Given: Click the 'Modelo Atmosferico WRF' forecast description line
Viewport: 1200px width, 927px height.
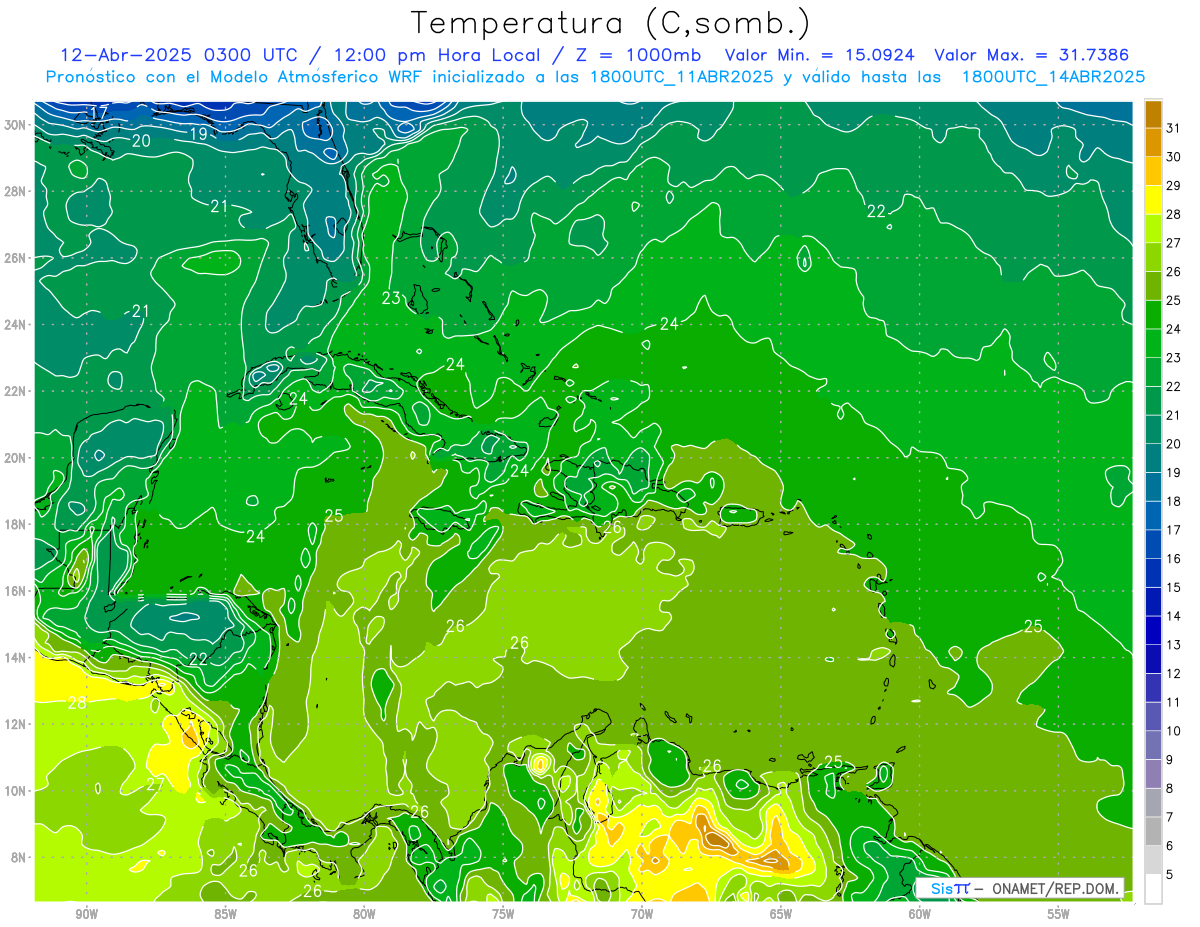Looking at the screenshot, I should click(x=595, y=76).
